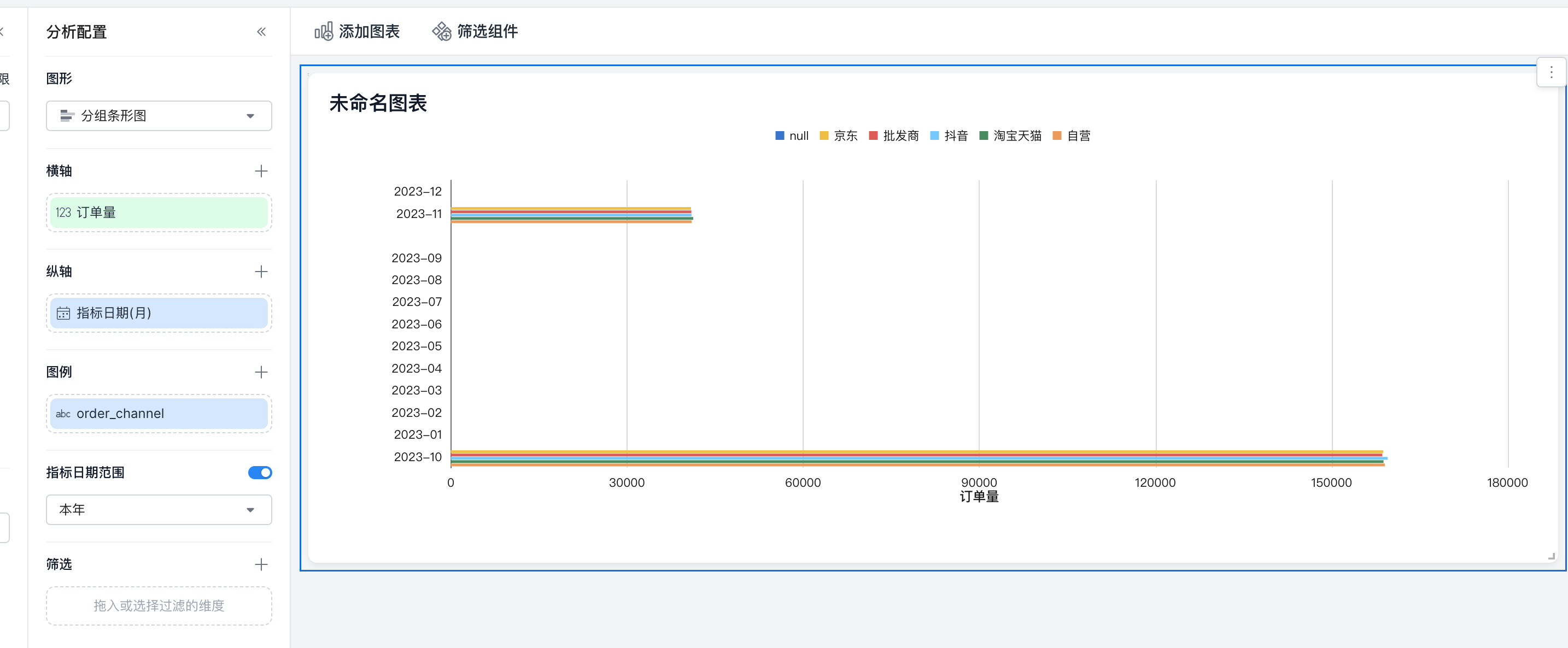This screenshot has height=648, width=1568.
Task: Click the 添加图表 chart icon
Action: [323, 31]
